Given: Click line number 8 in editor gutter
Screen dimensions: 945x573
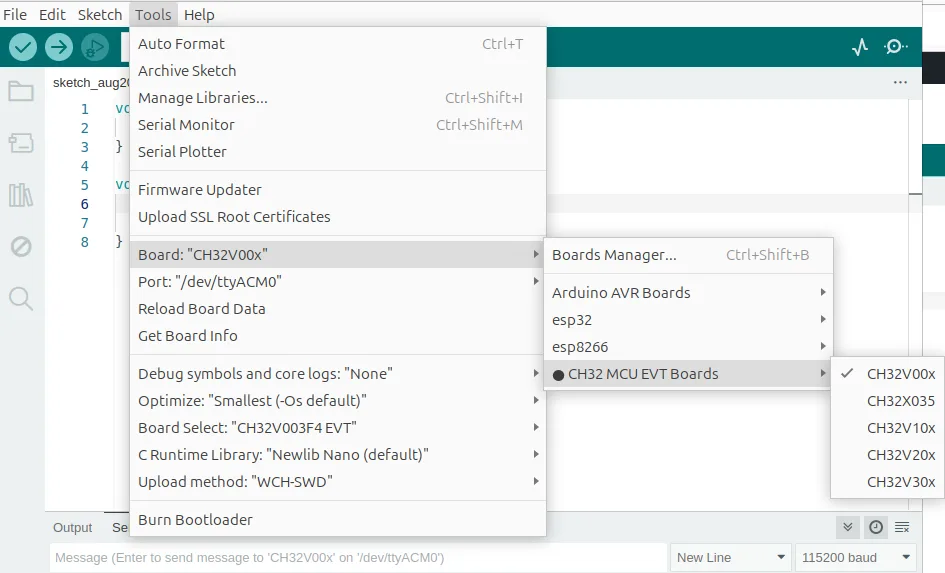Looking at the screenshot, I should [x=84, y=242].
